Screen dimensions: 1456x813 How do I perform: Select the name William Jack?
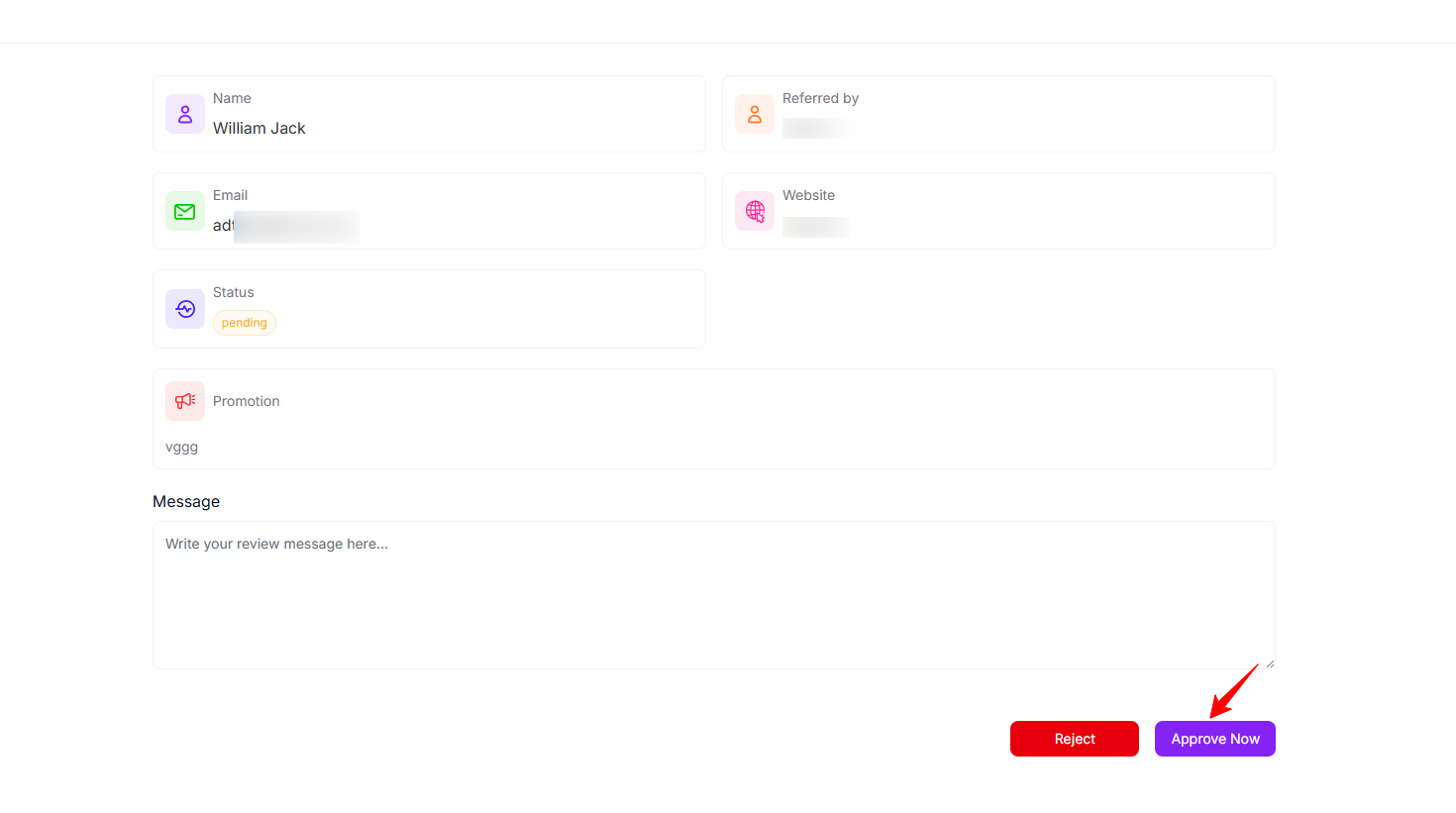pyautogui.click(x=260, y=129)
